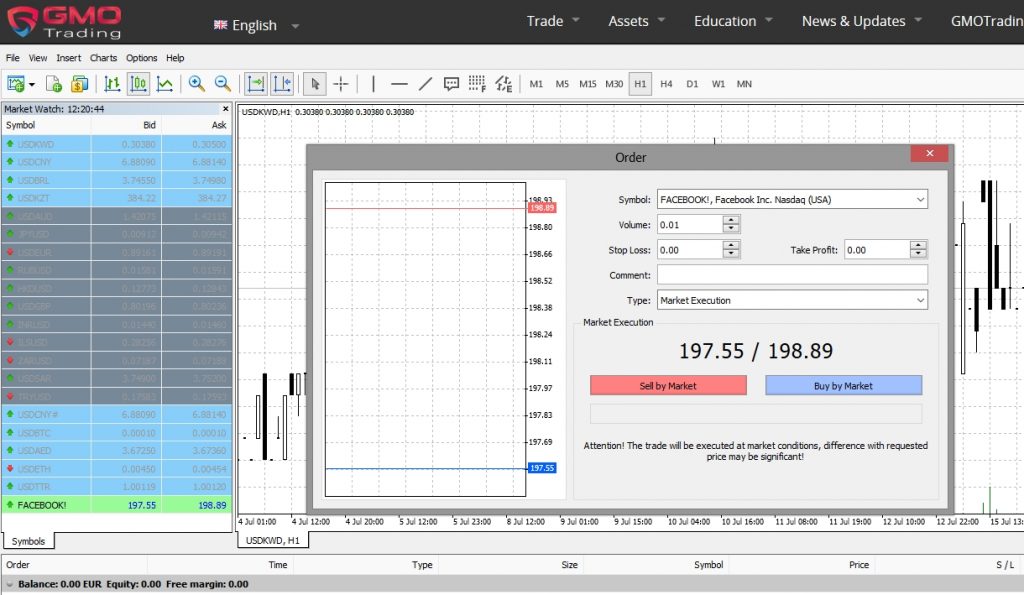
Task: Open the Help menu
Action: pyautogui.click(x=175, y=57)
